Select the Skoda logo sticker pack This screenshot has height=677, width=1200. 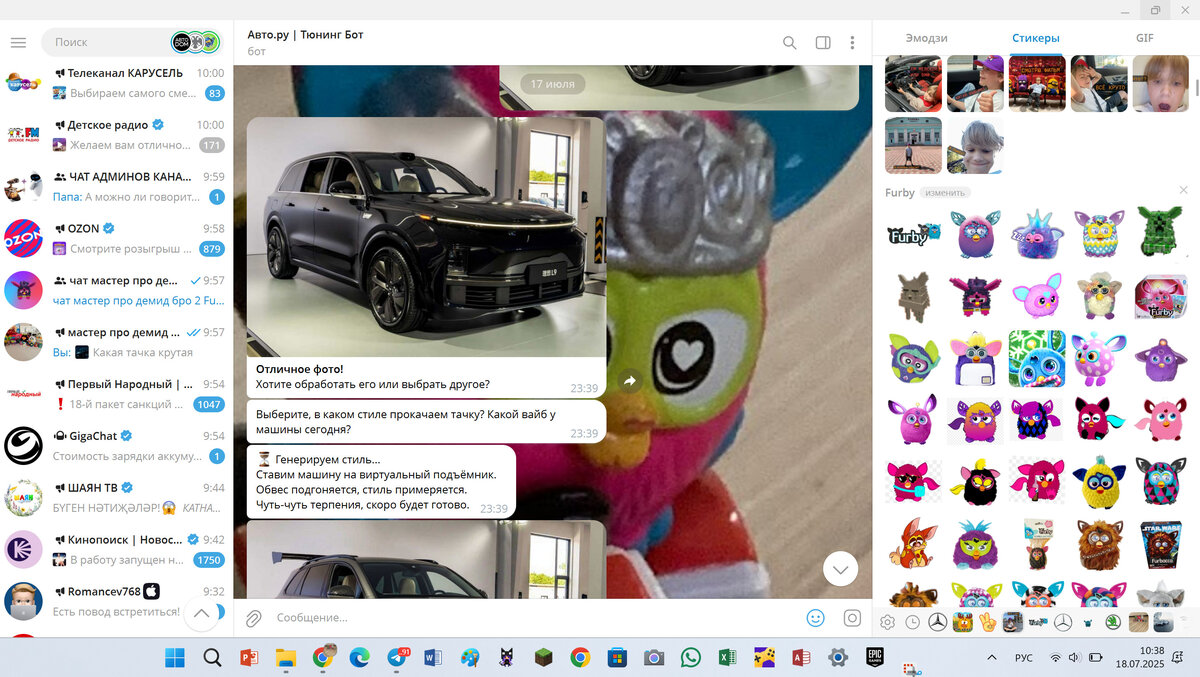pyautogui.click(x=1112, y=622)
